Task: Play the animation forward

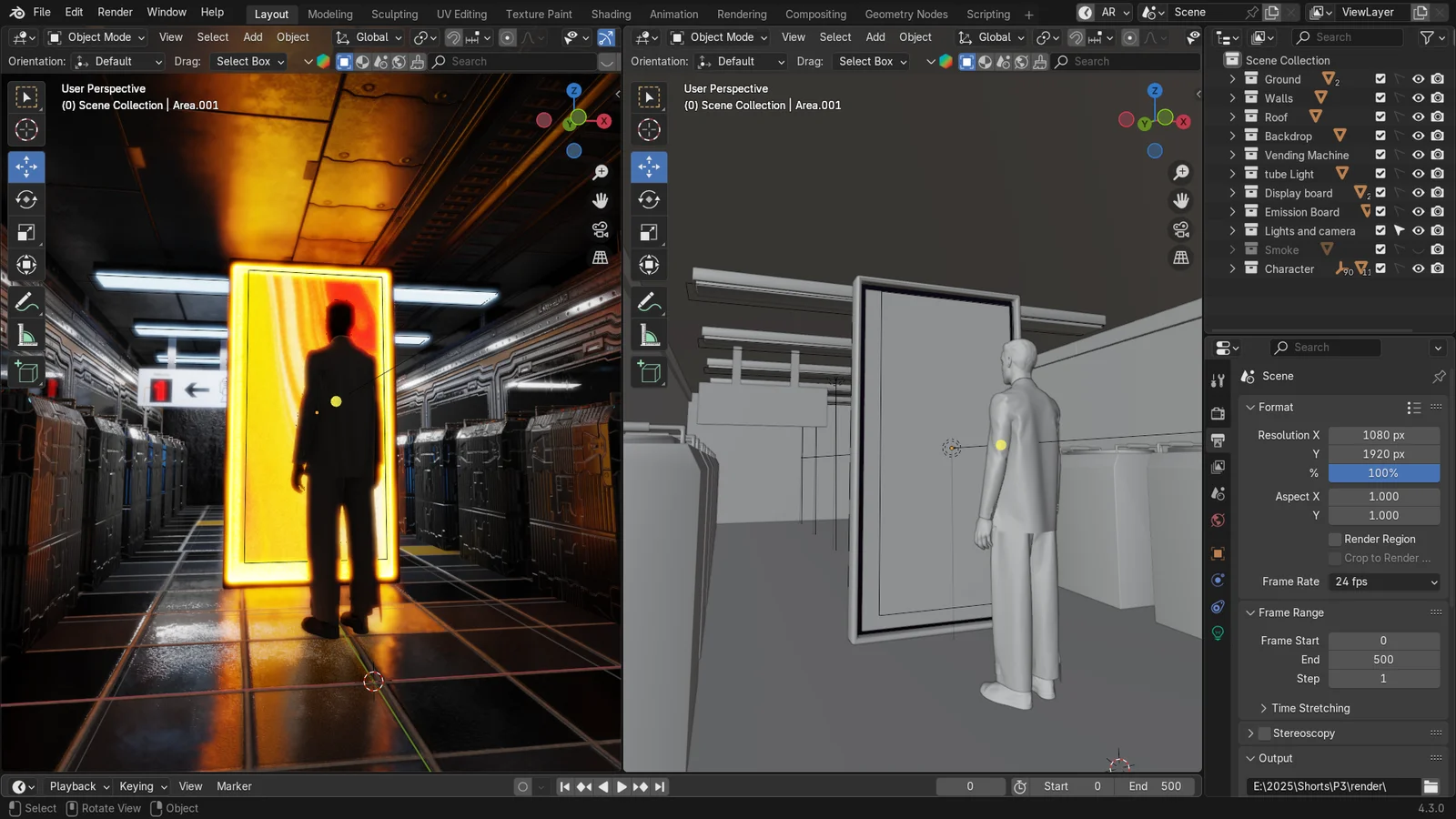Action: 622,787
